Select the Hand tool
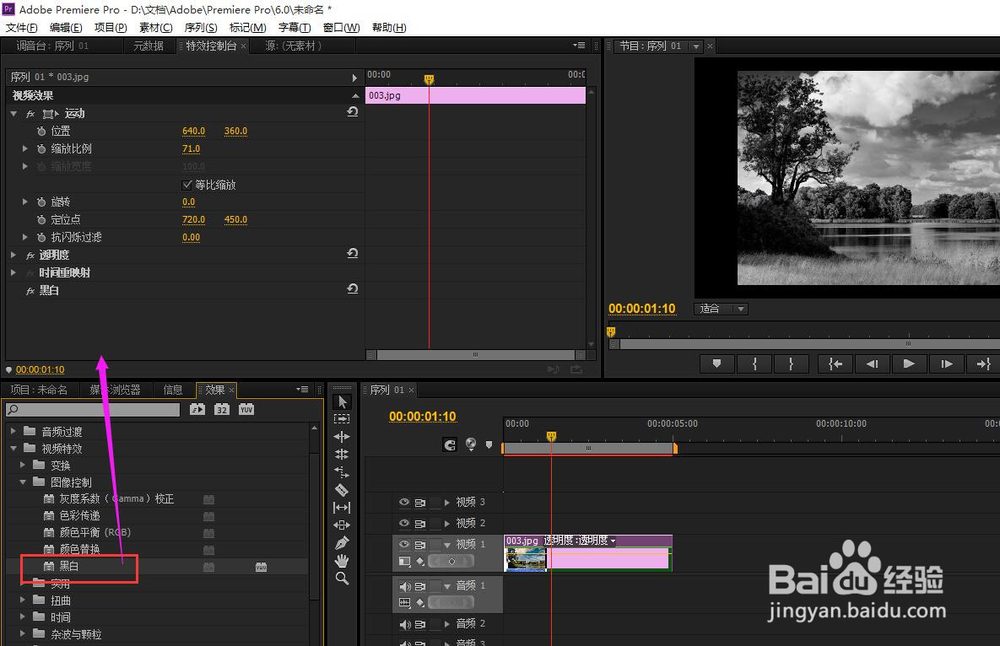This screenshot has width=1000, height=646. point(342,561)
